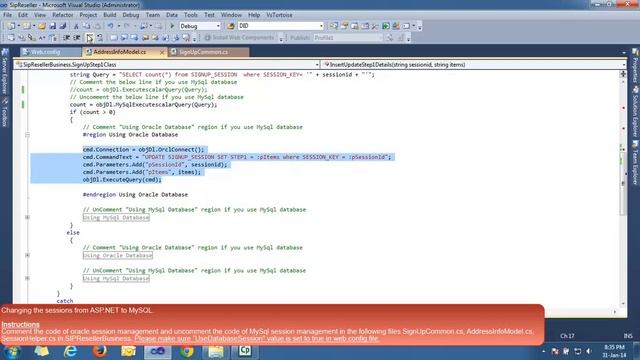640x360 pixels.
Task: Open the New Project dropdown arrow
Action: tap(18, 26)
